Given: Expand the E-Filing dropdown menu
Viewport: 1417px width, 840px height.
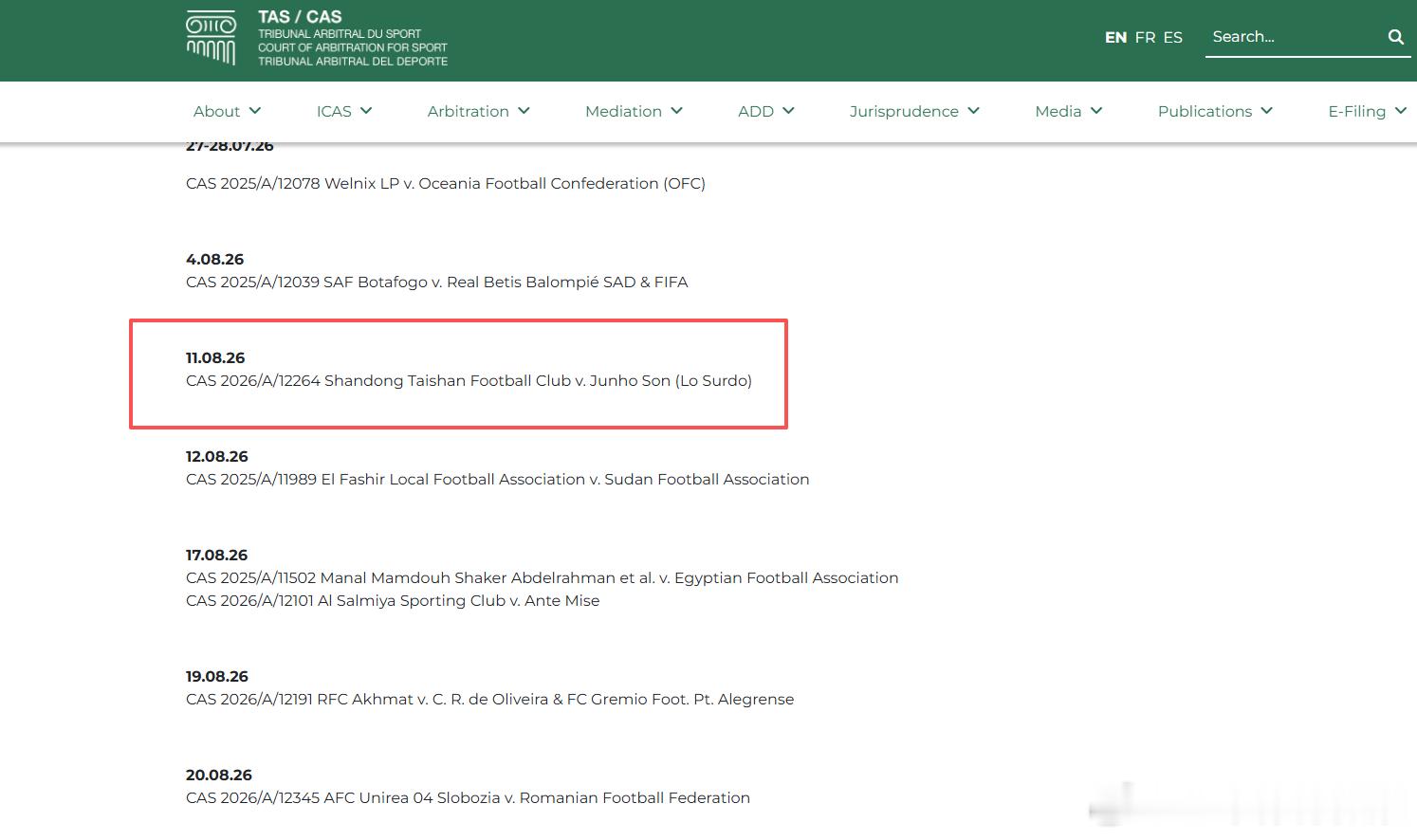Looking at the screenshot, I should 1367,111.
